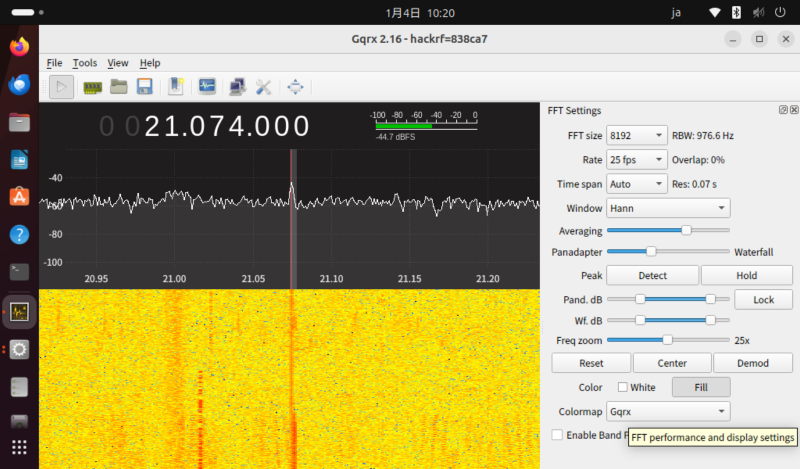Open LibreOffice Writer in the dock

19,160
